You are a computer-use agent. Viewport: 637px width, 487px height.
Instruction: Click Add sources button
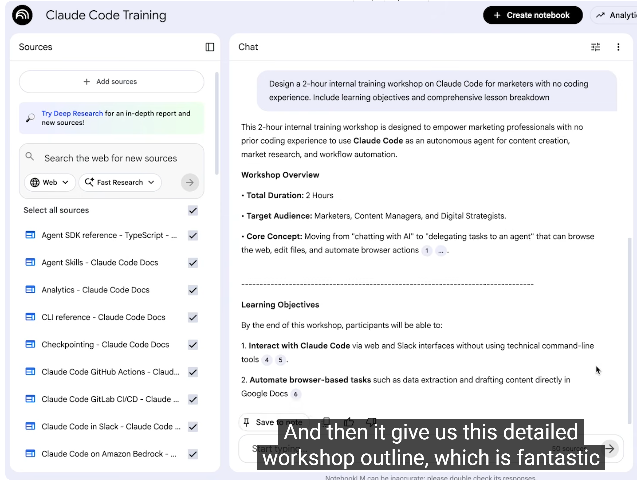pyautogui.click(x=111, y=82)
